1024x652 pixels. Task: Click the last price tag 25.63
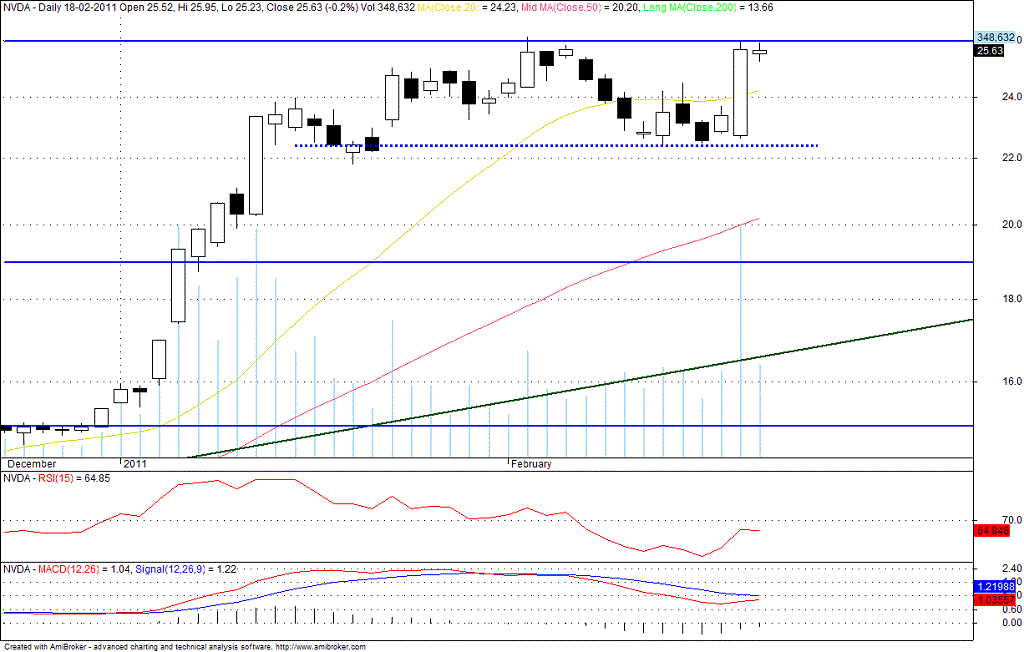[x=989, y=50]
